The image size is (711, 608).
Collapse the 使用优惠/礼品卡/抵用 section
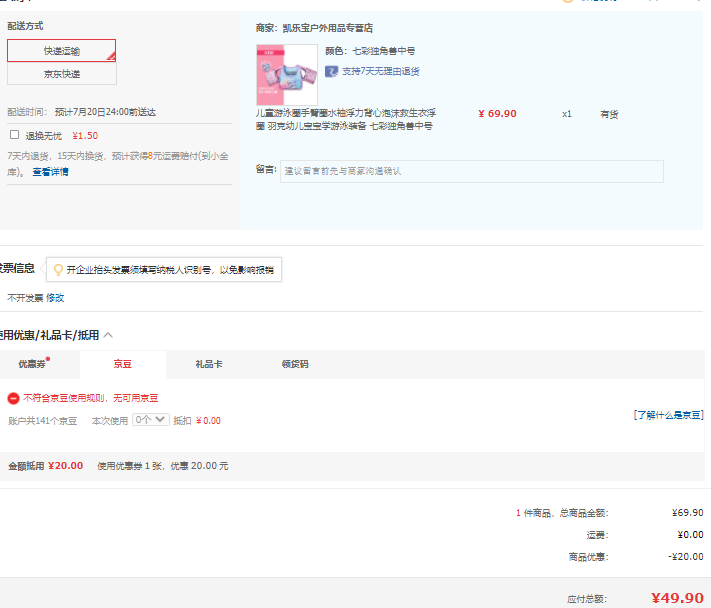click(x=108, y=335)
